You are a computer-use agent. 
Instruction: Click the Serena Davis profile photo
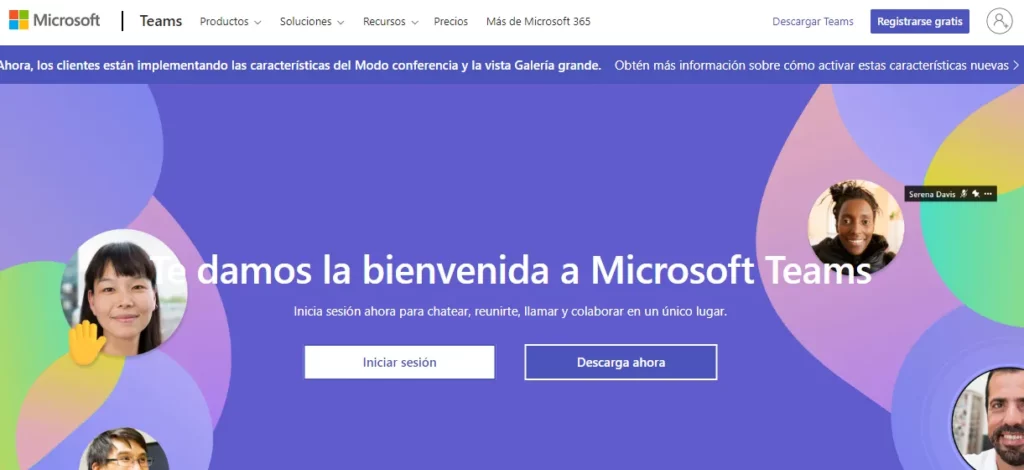click(855, 227)
